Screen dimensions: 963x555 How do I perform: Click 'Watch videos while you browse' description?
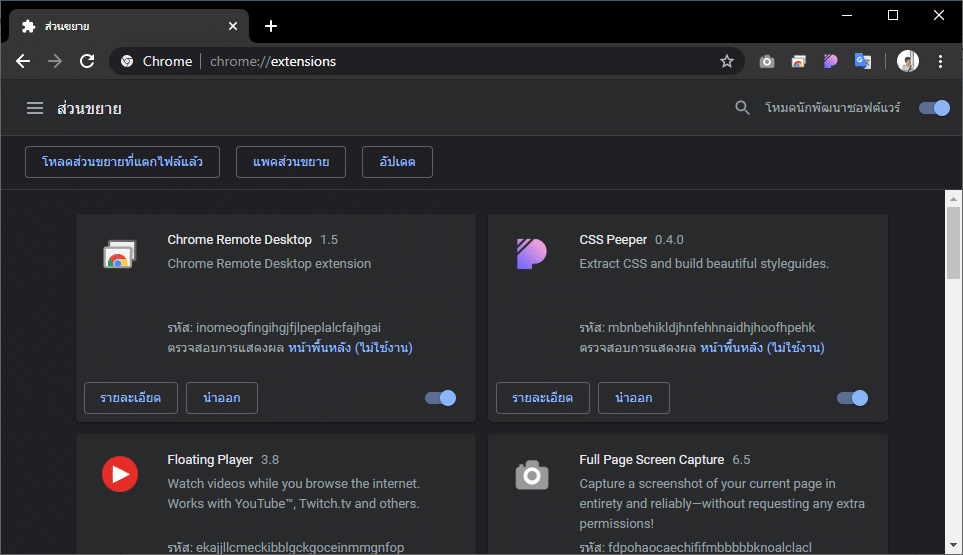pyautogui.click(x=294, y=494)
